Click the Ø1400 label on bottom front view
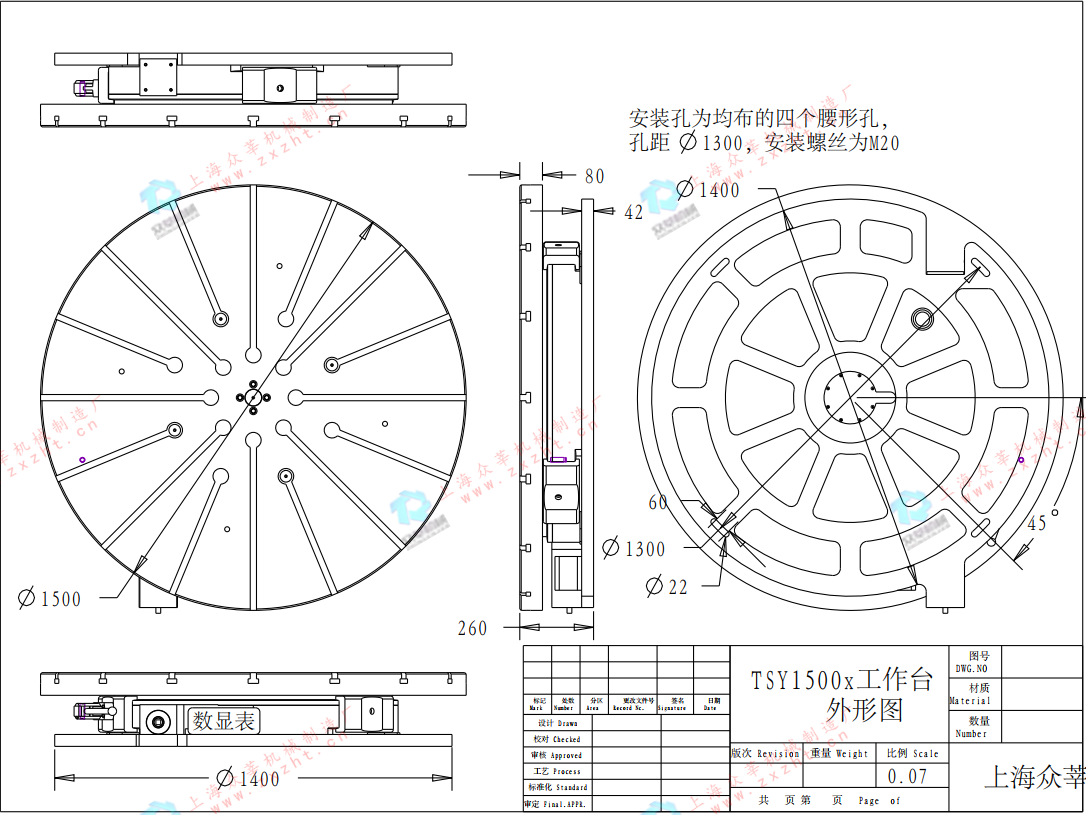 [247, 778]
